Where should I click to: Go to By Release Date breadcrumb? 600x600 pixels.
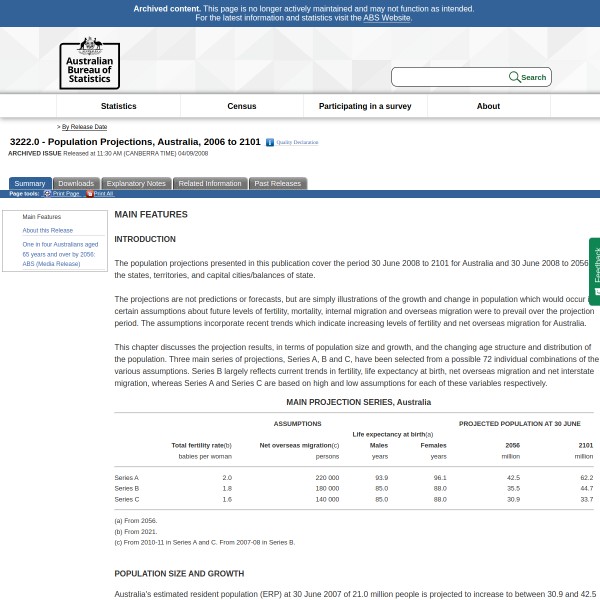point(84,127)
